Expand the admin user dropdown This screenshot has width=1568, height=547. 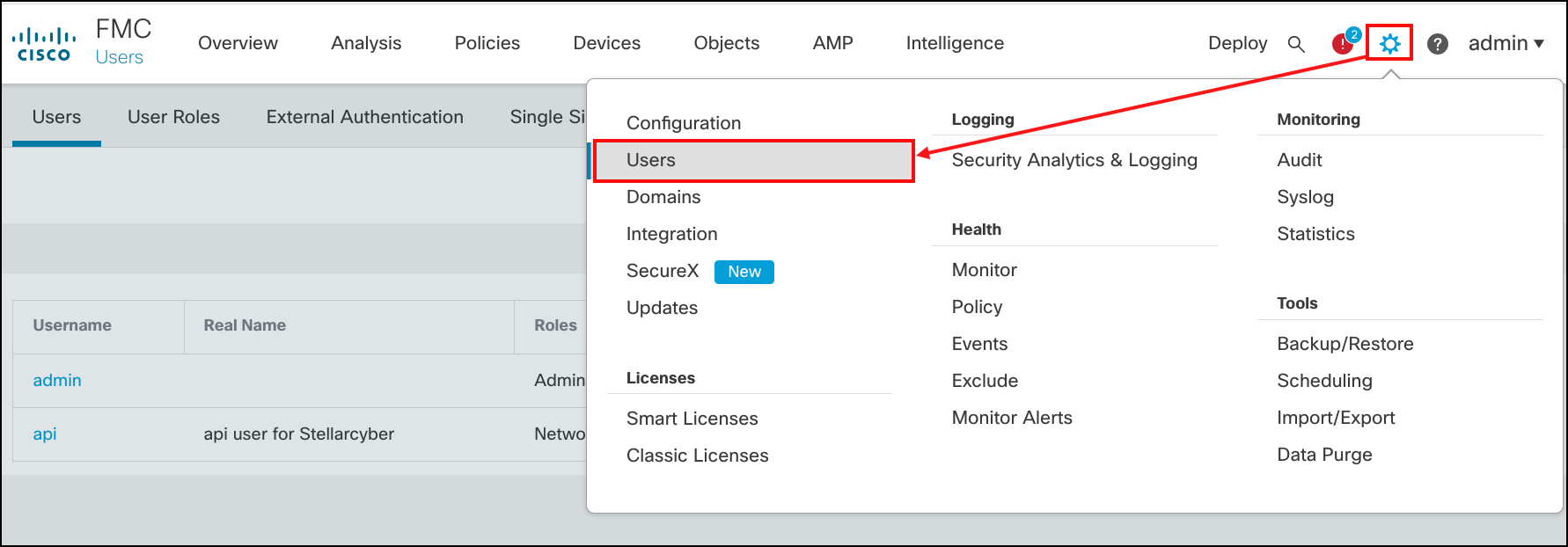(1506, 43)
